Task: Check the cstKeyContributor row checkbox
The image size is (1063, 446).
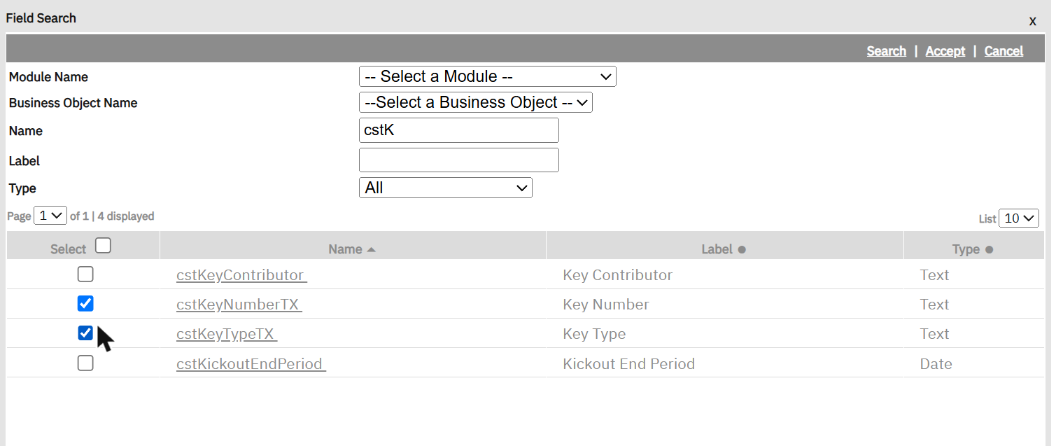Action: 85,274
